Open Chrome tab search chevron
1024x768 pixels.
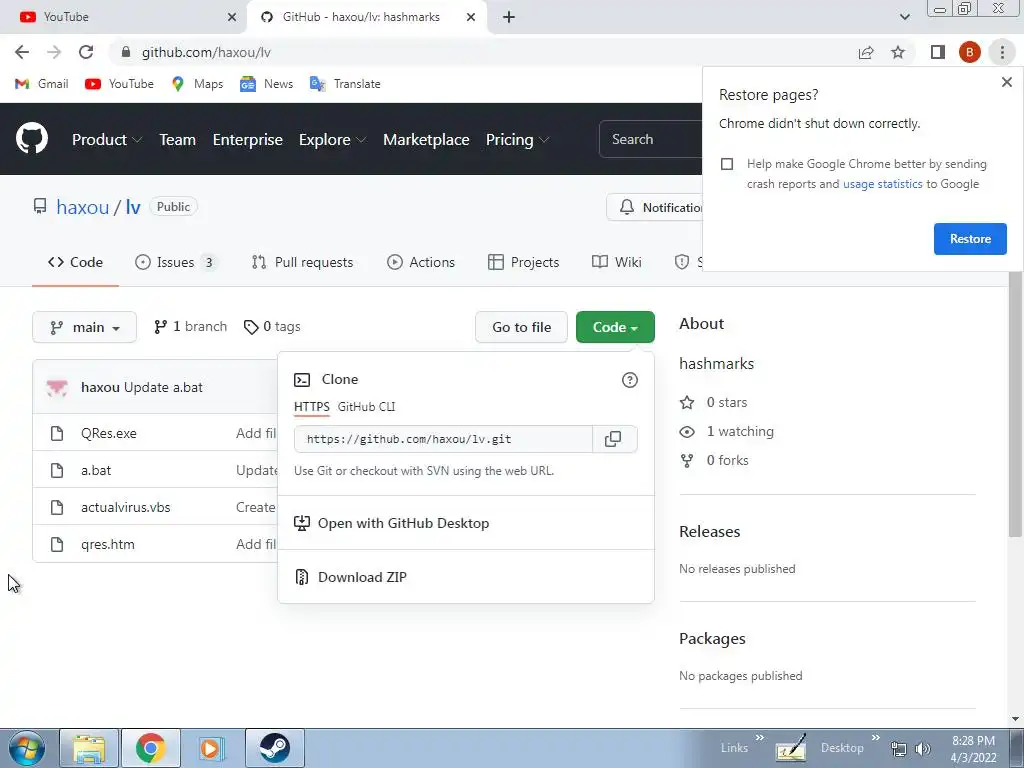[904, 17]
